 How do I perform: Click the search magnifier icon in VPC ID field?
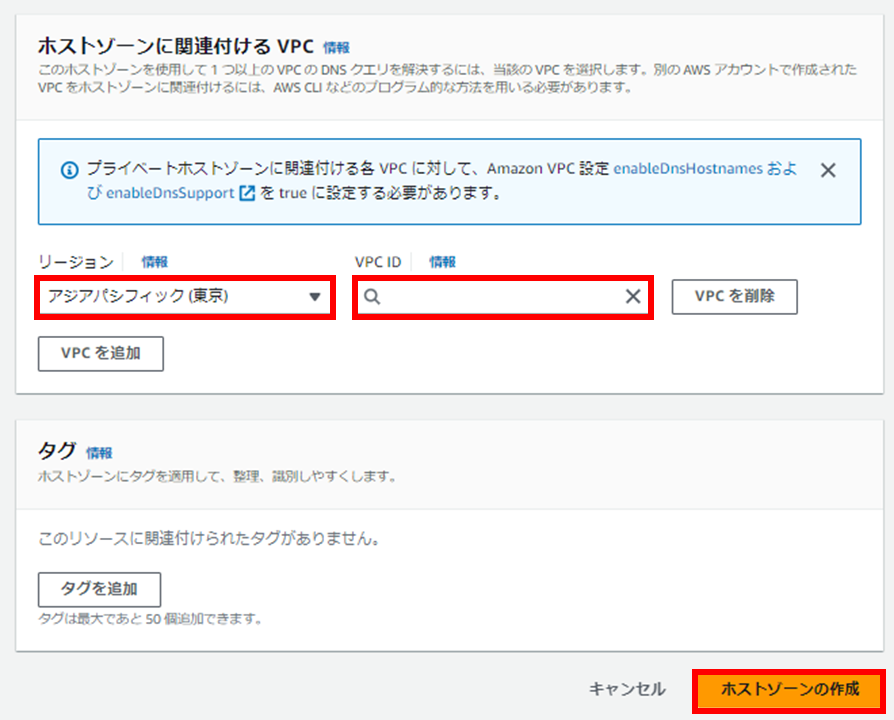(x=372, y=296)
